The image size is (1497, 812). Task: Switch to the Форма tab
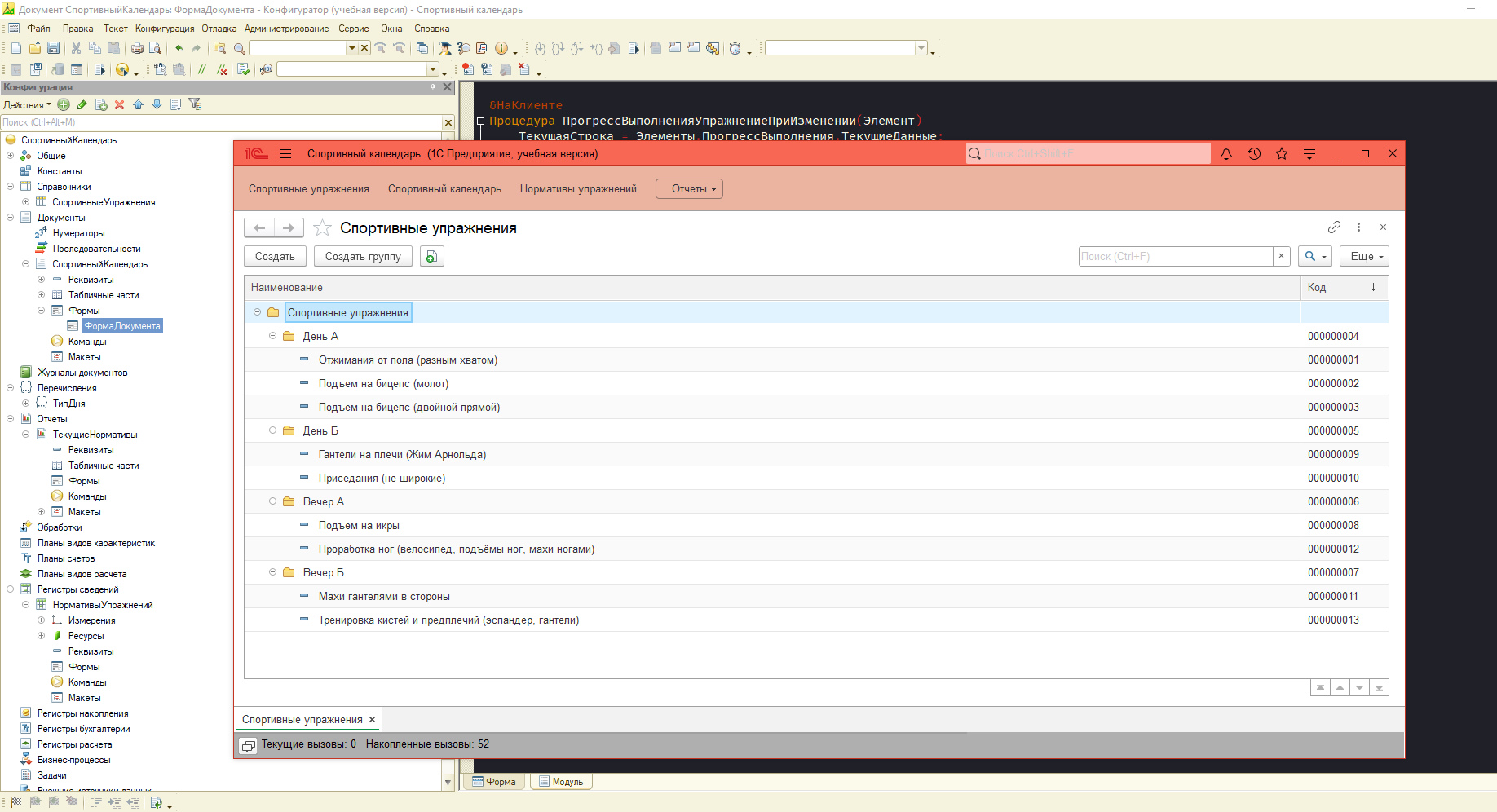tap(494, 782)
